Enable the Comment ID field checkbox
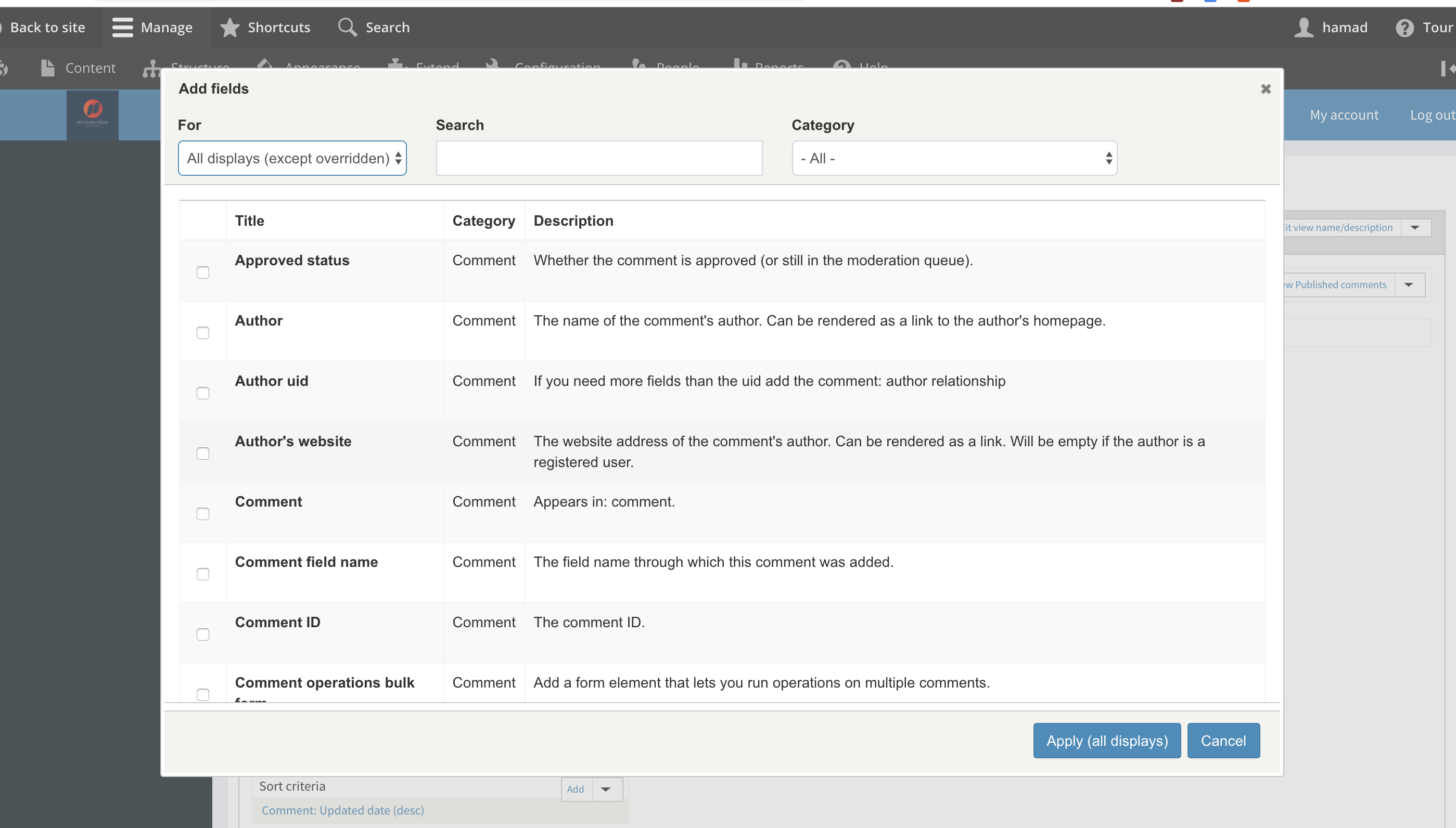This screenshot has height=828, width=1456. [203, 634]
